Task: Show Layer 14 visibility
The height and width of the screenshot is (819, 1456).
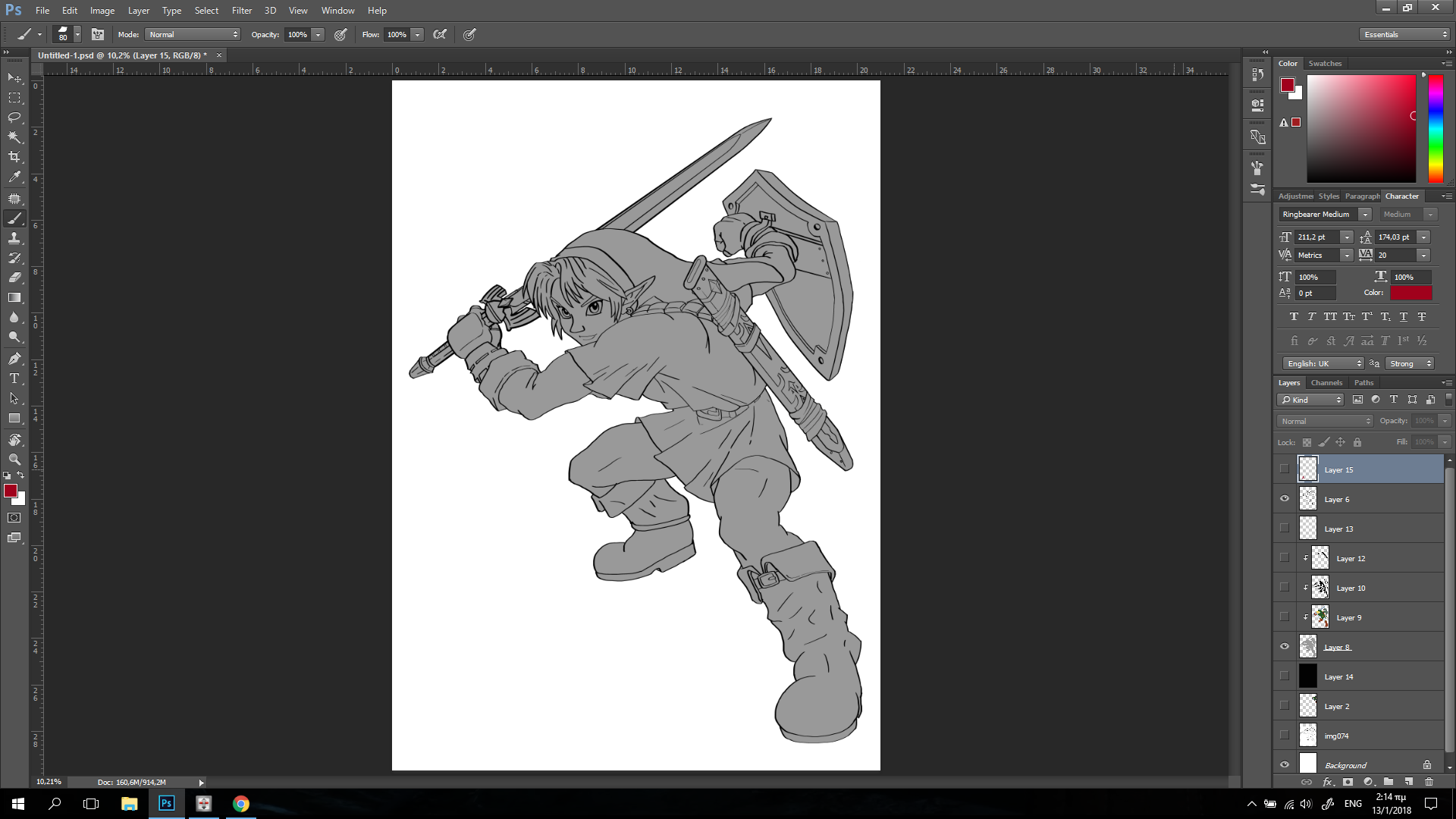Action: [1284, 676]
